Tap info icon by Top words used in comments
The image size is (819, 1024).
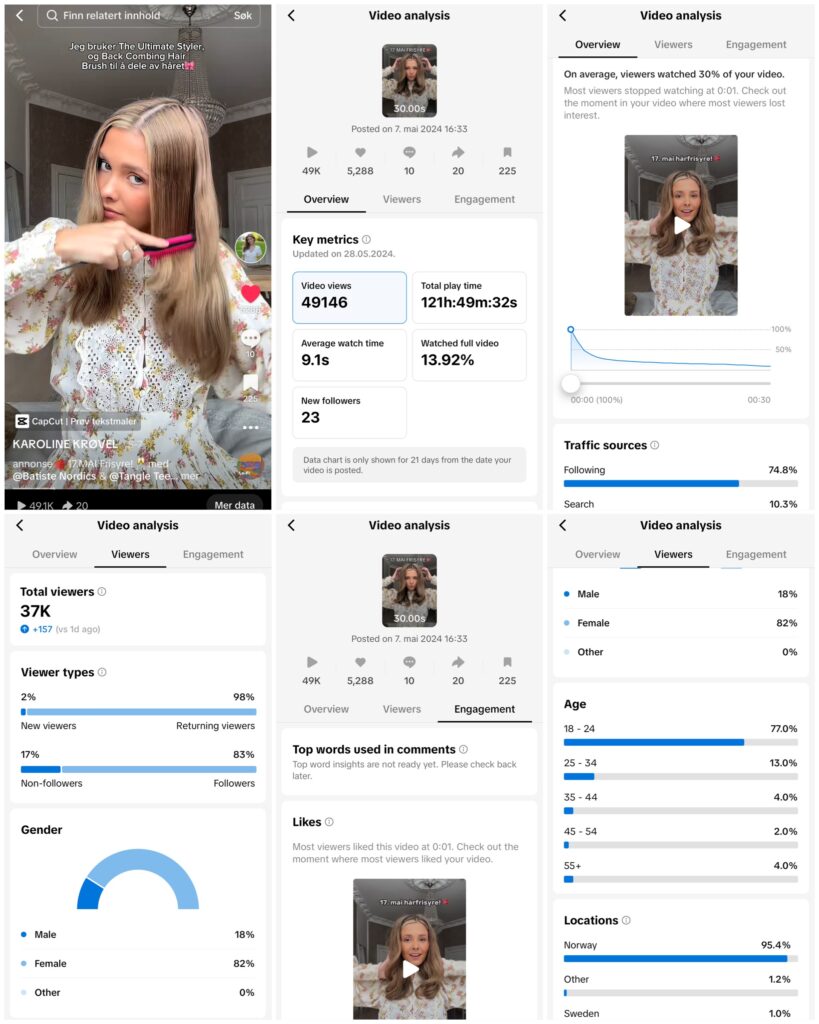click(463, 750)
